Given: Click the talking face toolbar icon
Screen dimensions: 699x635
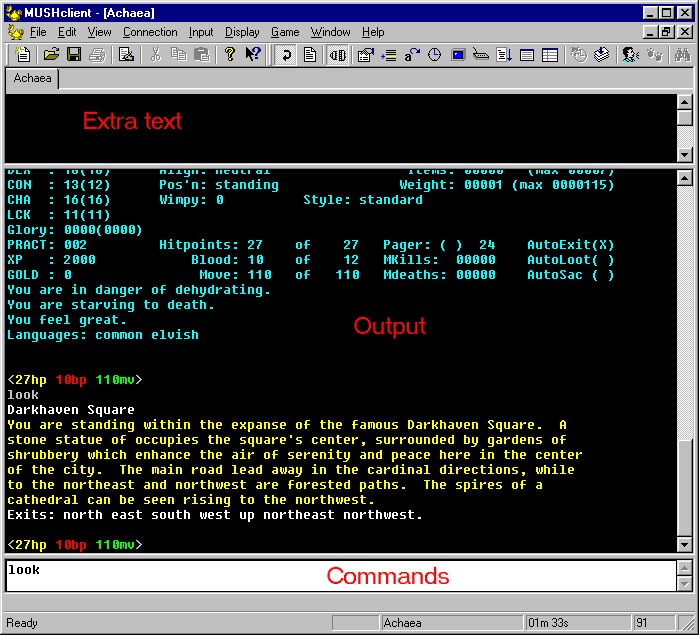Looking at the screenshot, I should [x=631, y=55].
